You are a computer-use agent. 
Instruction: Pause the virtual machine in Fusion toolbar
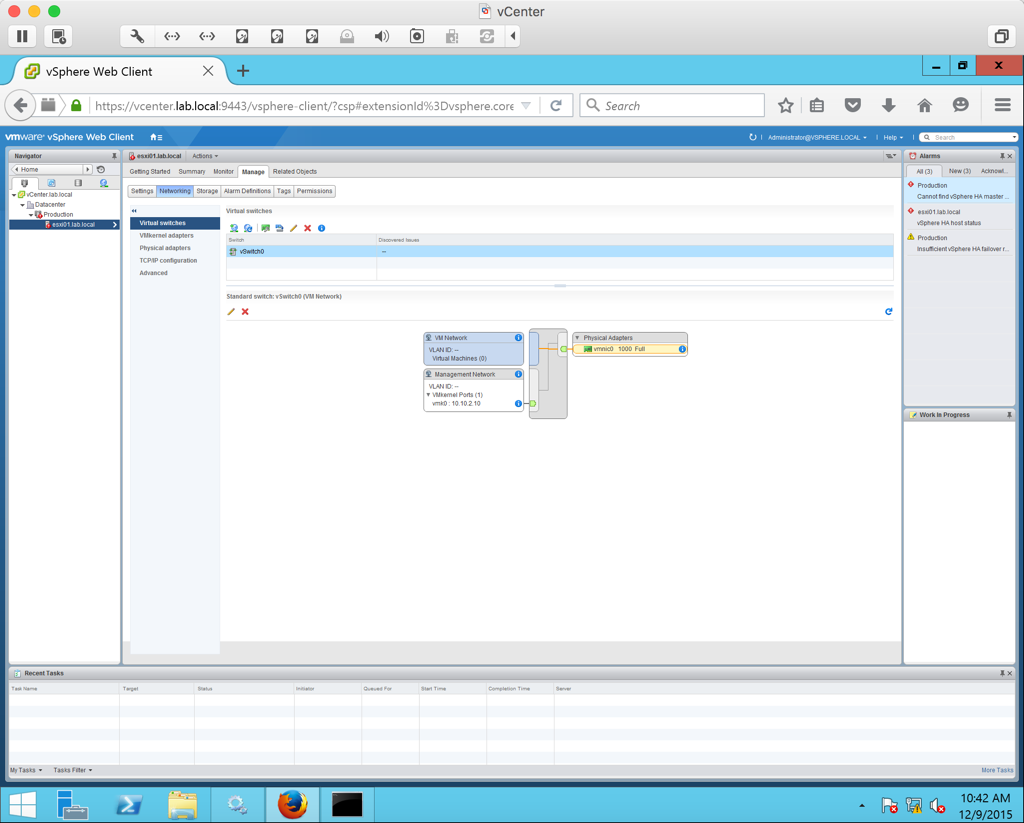pos(22,36)
